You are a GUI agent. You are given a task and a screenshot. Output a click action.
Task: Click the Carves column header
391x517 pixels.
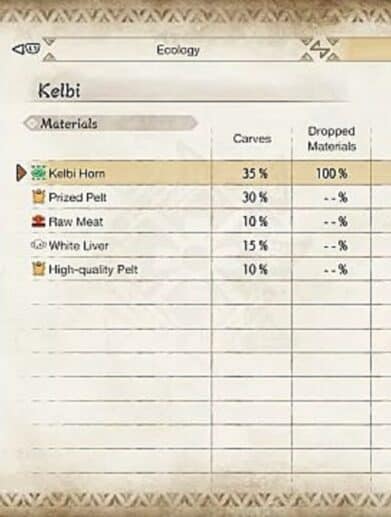252,139
